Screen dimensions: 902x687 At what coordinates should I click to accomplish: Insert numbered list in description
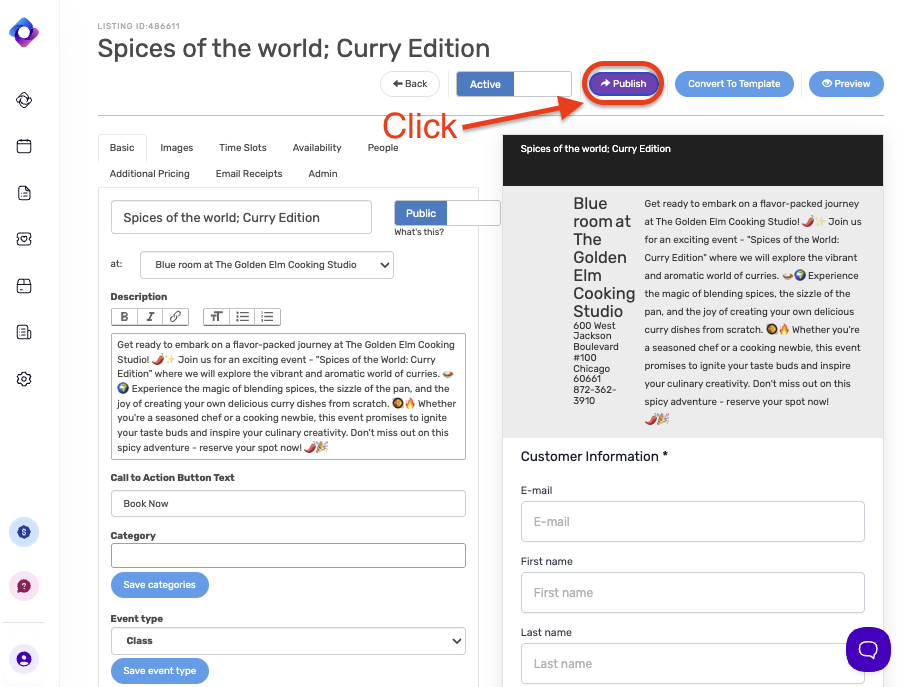click(x=267, y=316)
